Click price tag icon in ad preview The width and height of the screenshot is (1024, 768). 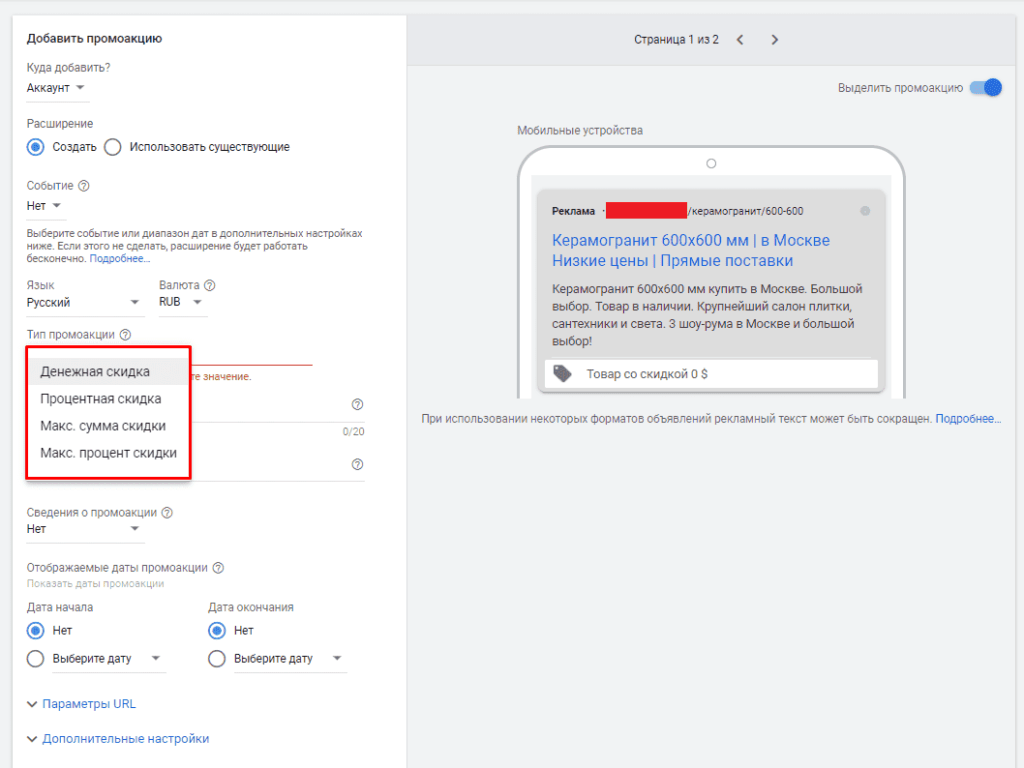pyautogui.click(x=562, y=374)
